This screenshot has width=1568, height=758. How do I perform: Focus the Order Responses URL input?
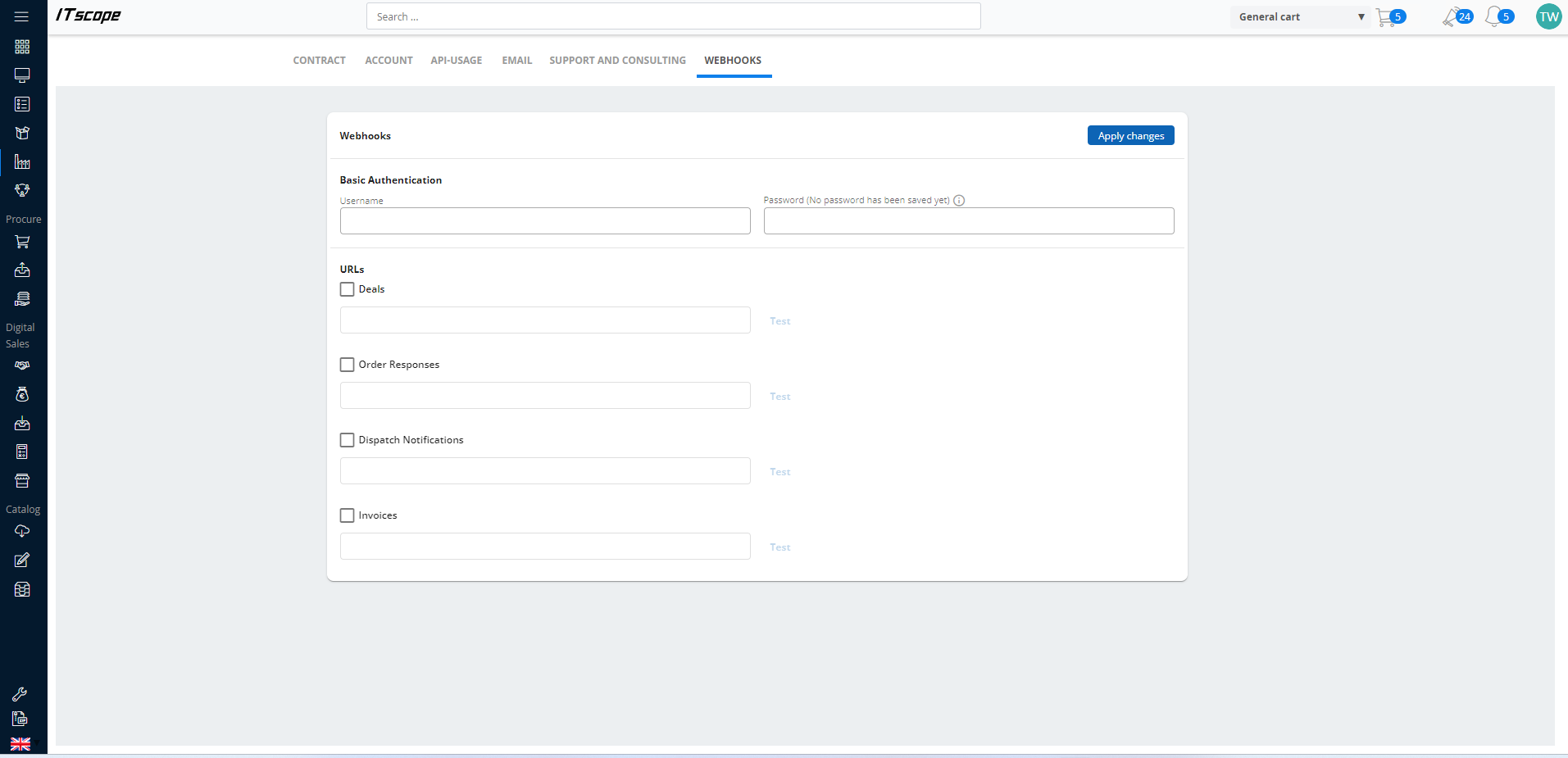pyautogui.click(x=545, y=396)
